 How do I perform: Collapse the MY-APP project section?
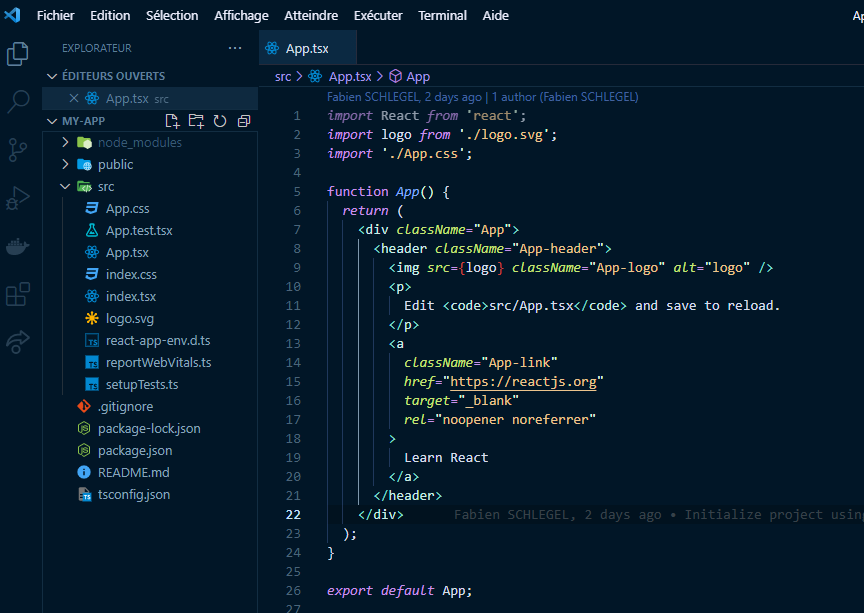click(52, 121)
